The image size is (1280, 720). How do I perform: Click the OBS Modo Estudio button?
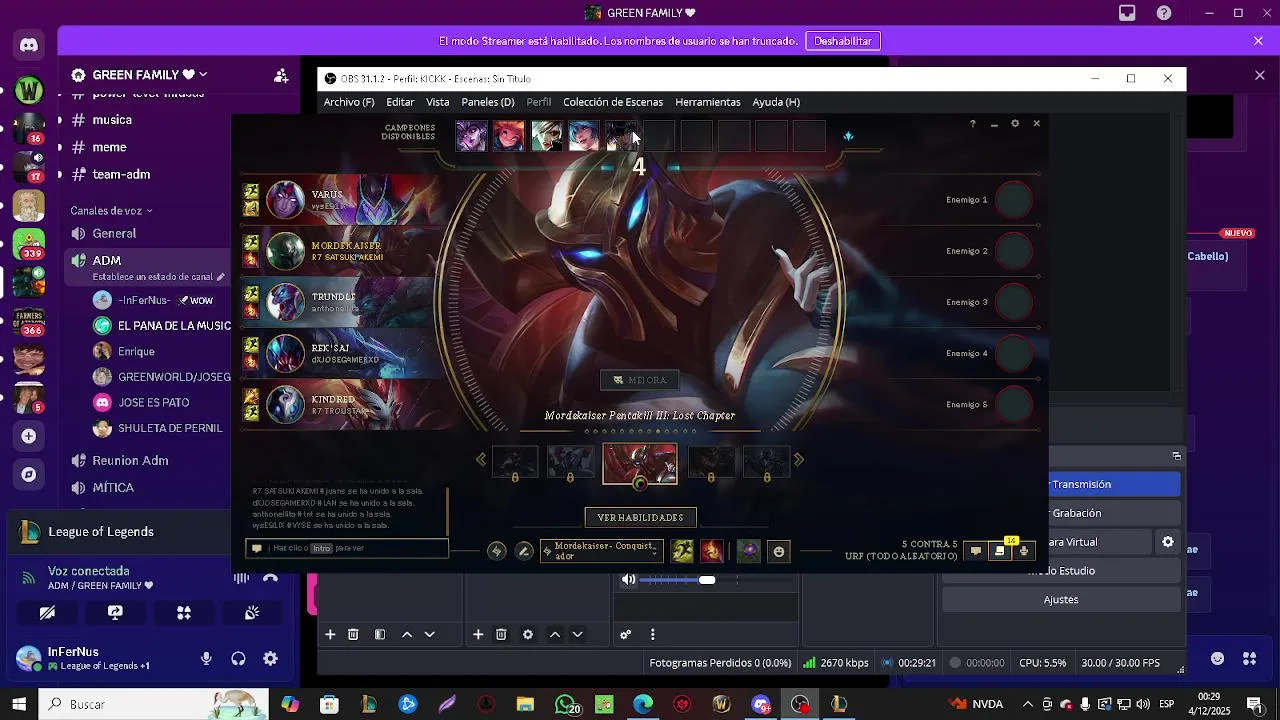pos(1061,571)
